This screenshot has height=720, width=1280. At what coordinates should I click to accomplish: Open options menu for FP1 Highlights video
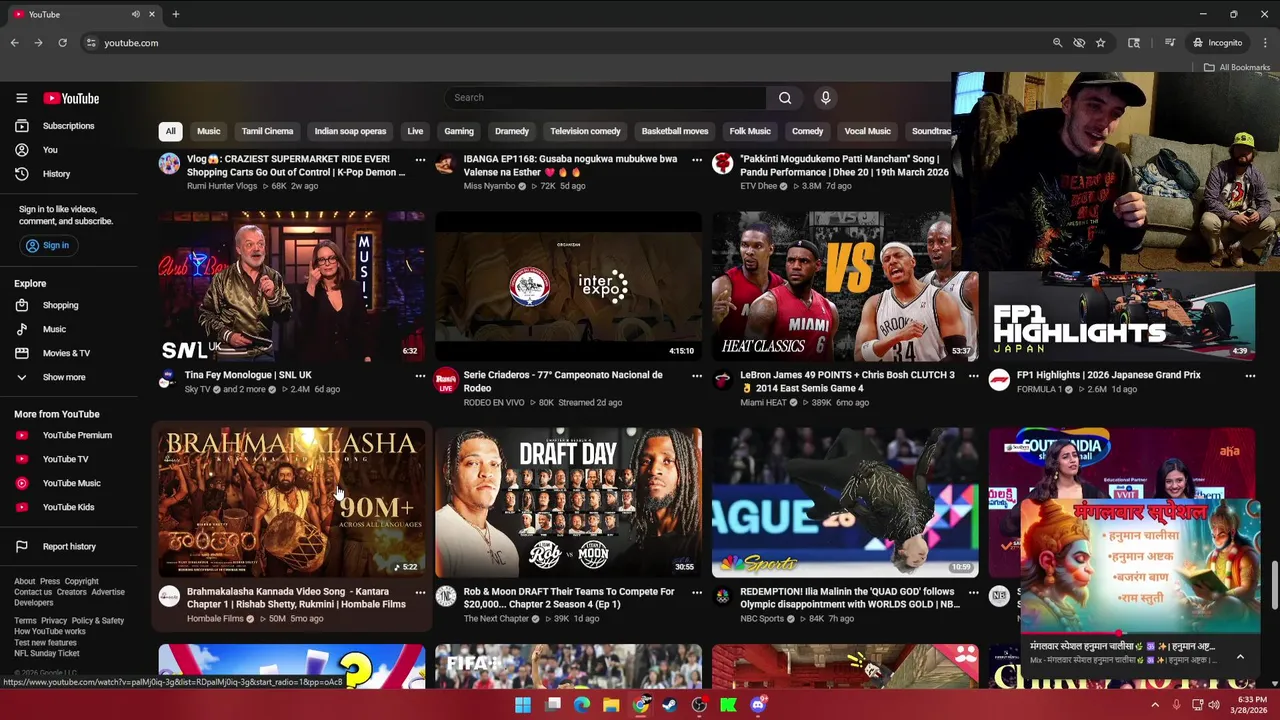(x=1250, y=376)
